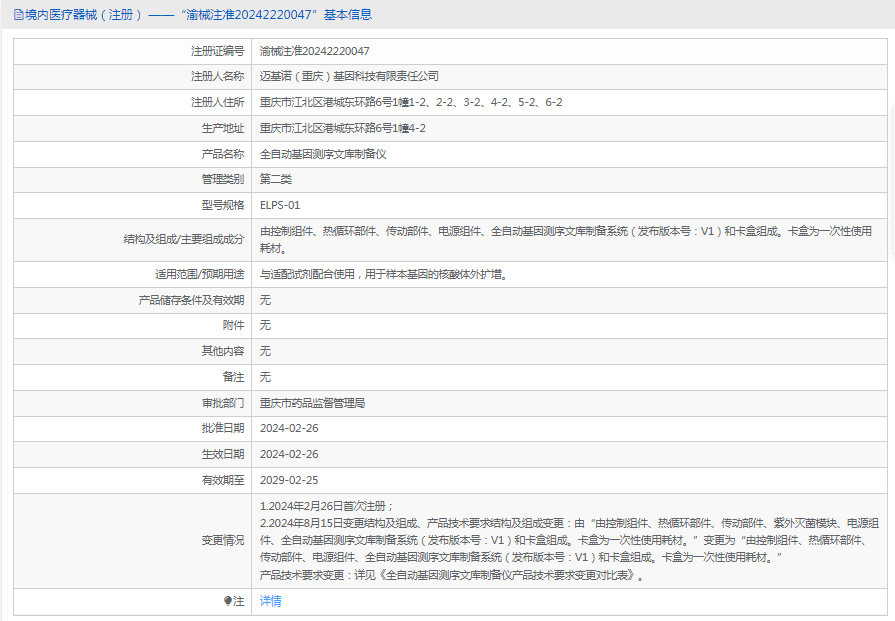Select registration number value 渝械注准20242220047
The height and width of the screenshot is (621, 895).
tap(315, 51)
